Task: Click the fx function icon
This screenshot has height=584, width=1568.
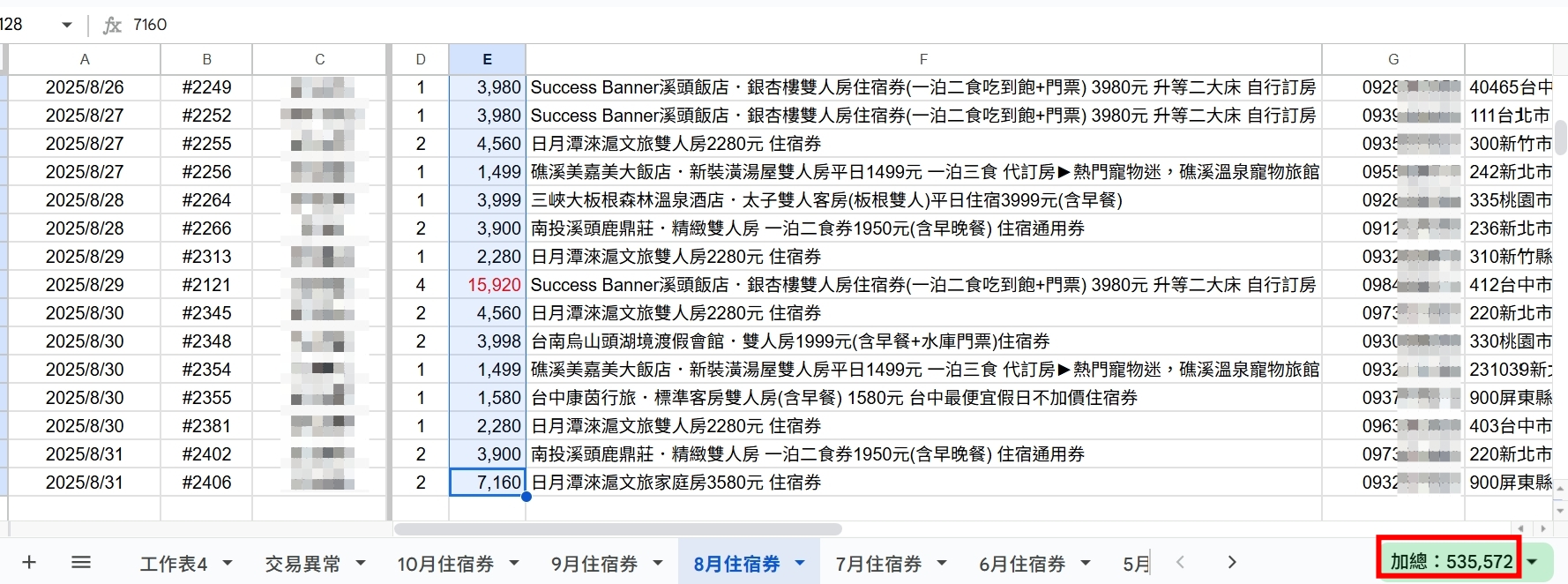Action: coord(112,25)
